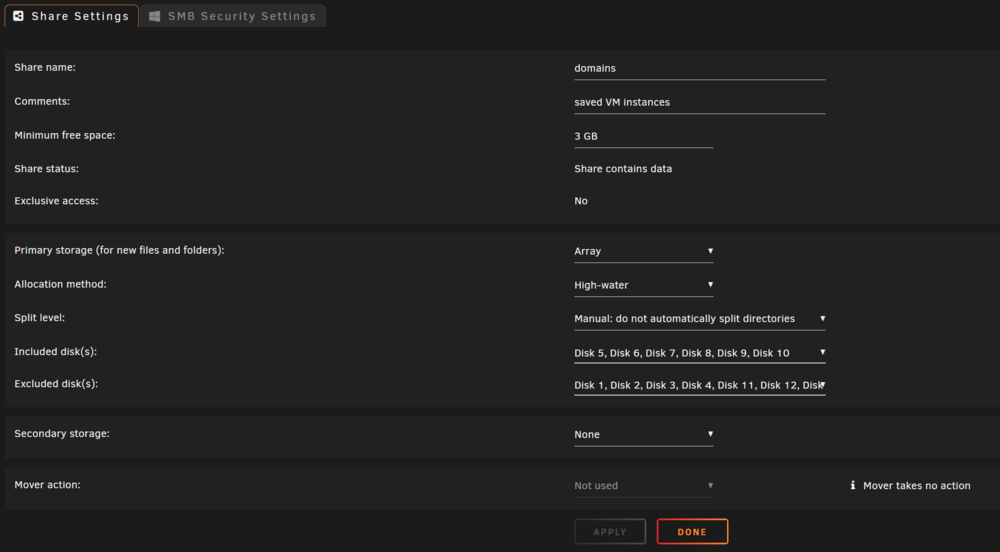The height and width of the screenshot is (552, 1000).
Task: Click the 'Split level:' label
Action: click(x=40, y=317)
